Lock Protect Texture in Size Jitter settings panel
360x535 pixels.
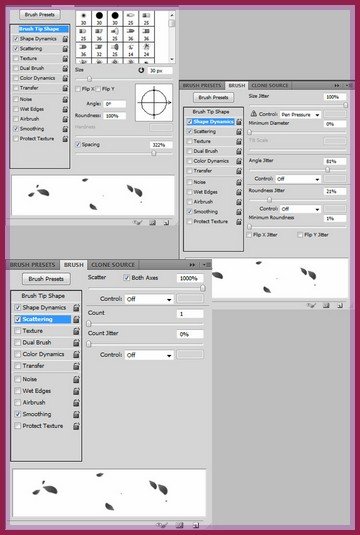coord(239,222)
